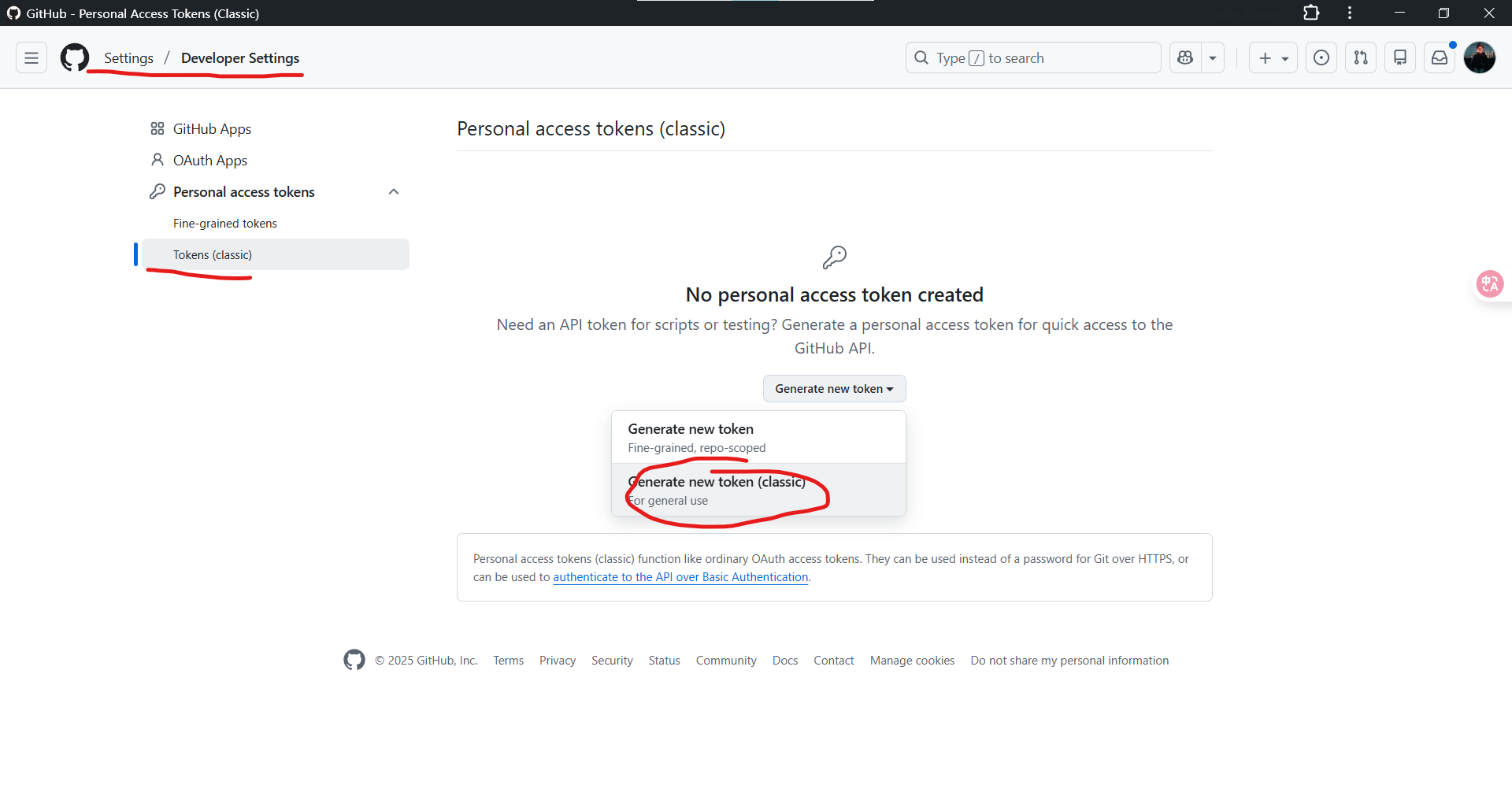The height and width of the screenshot is (811, 1512).
Task: Click the Basic Authentication API link
Action: (x=680, y=577)
